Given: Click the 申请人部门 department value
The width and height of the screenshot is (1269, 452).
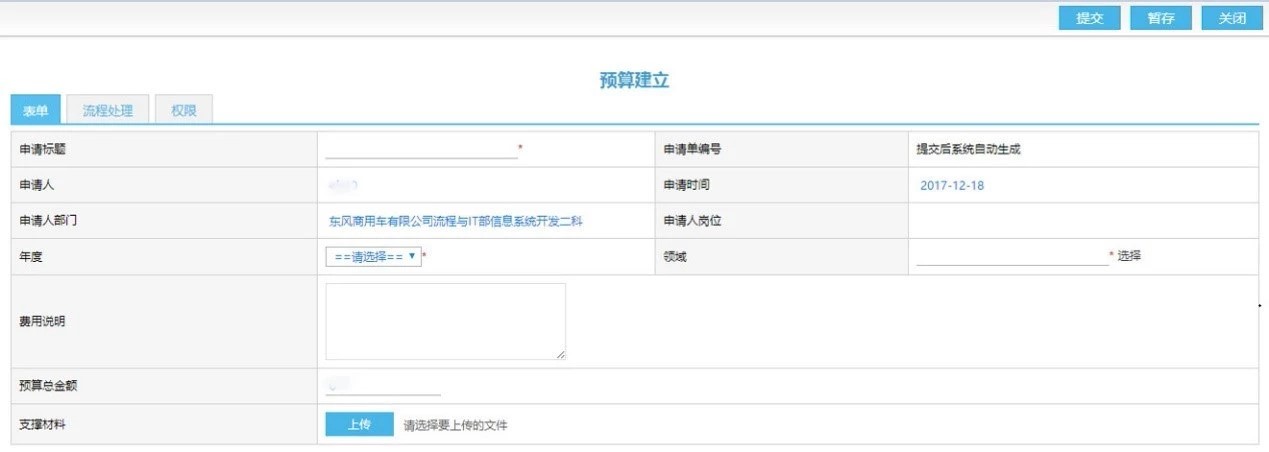Looking at the screenshot, I should point(455,221).
